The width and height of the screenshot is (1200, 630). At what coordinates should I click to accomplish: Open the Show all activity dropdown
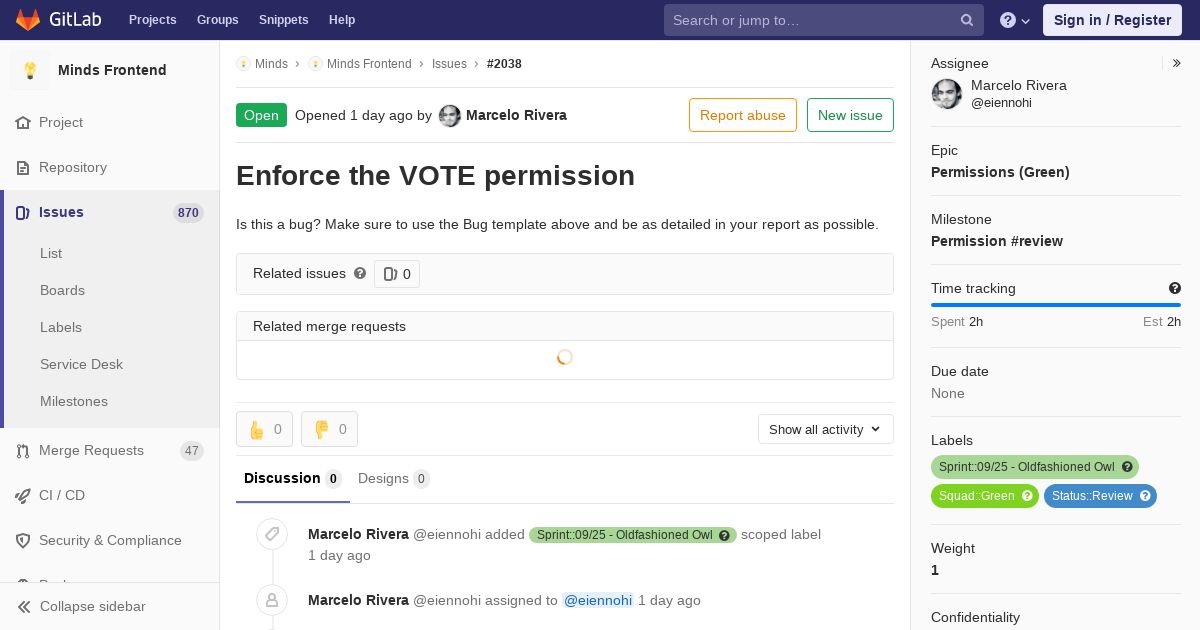pyautogui.click(x=825, y=429)
